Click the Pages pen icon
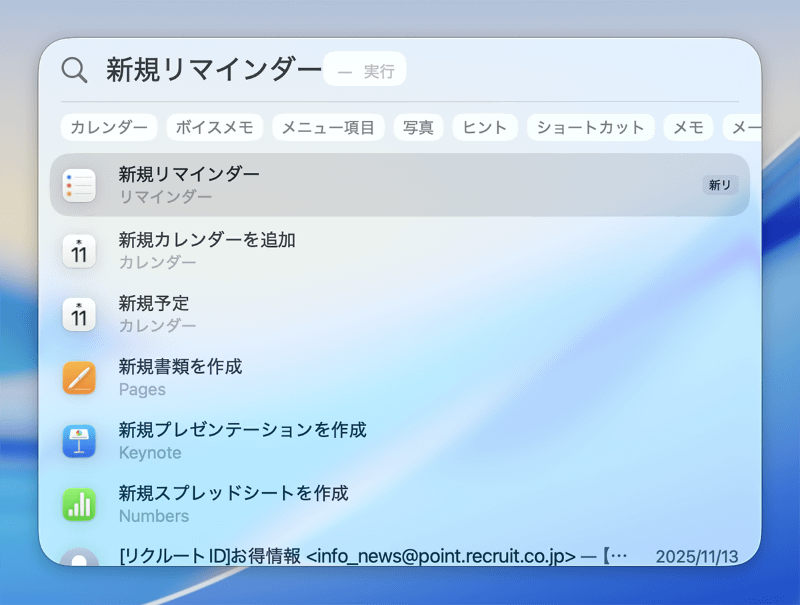This screenshot has height=605, width=800. (79, 378)
